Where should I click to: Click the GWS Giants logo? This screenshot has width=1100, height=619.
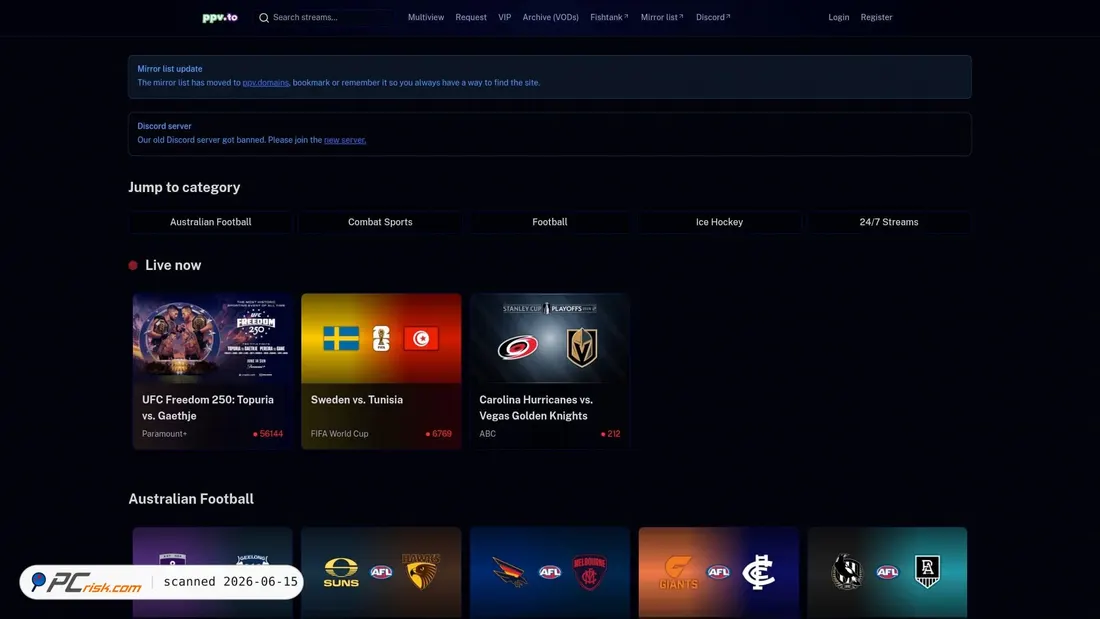pyautogui.click(x=678, y=572)
